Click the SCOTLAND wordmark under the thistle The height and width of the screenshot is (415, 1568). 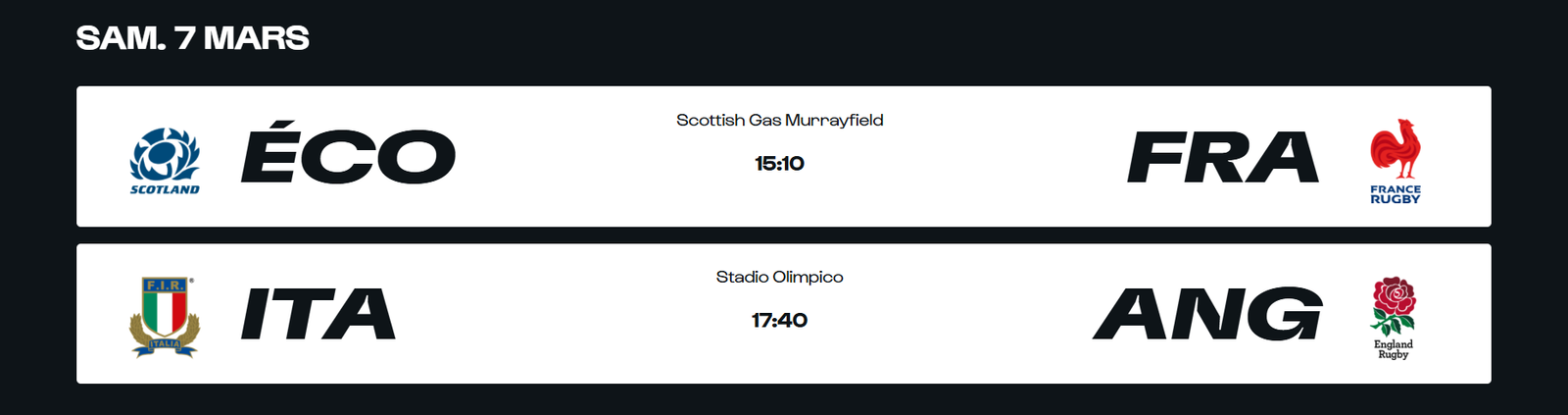tap(165, 189)
